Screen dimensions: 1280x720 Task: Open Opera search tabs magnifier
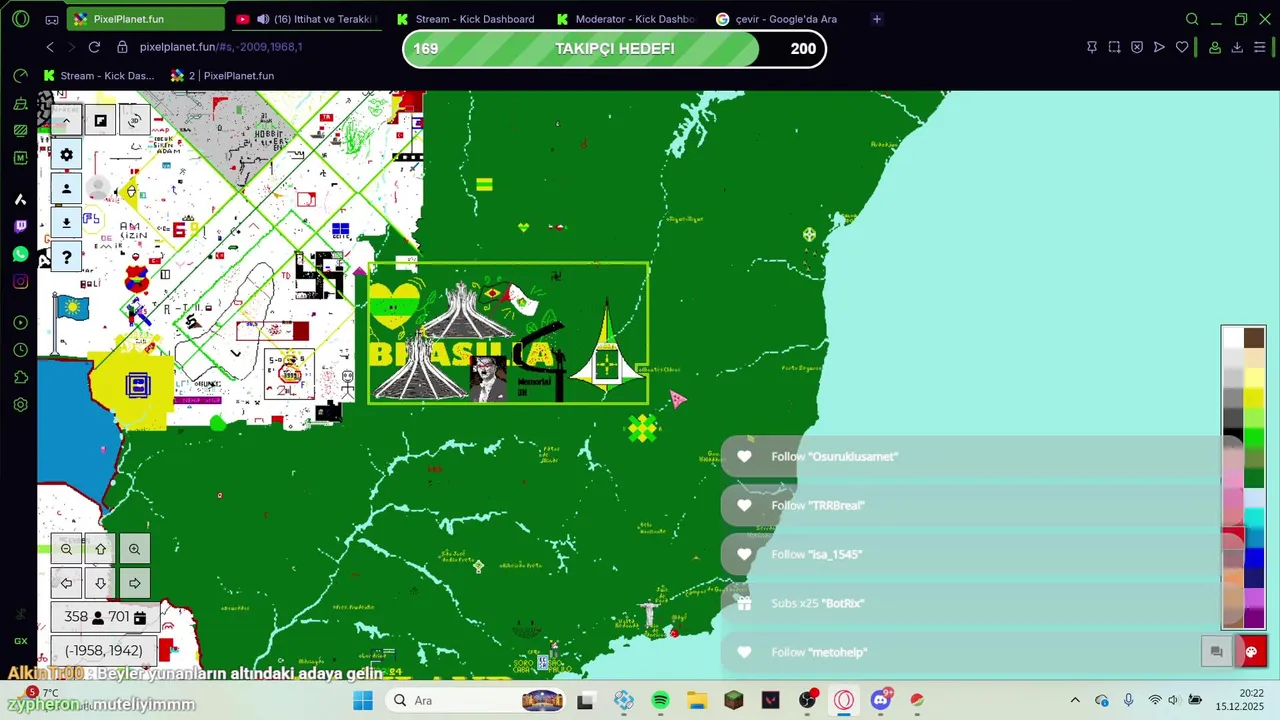tap(1192, 19)
